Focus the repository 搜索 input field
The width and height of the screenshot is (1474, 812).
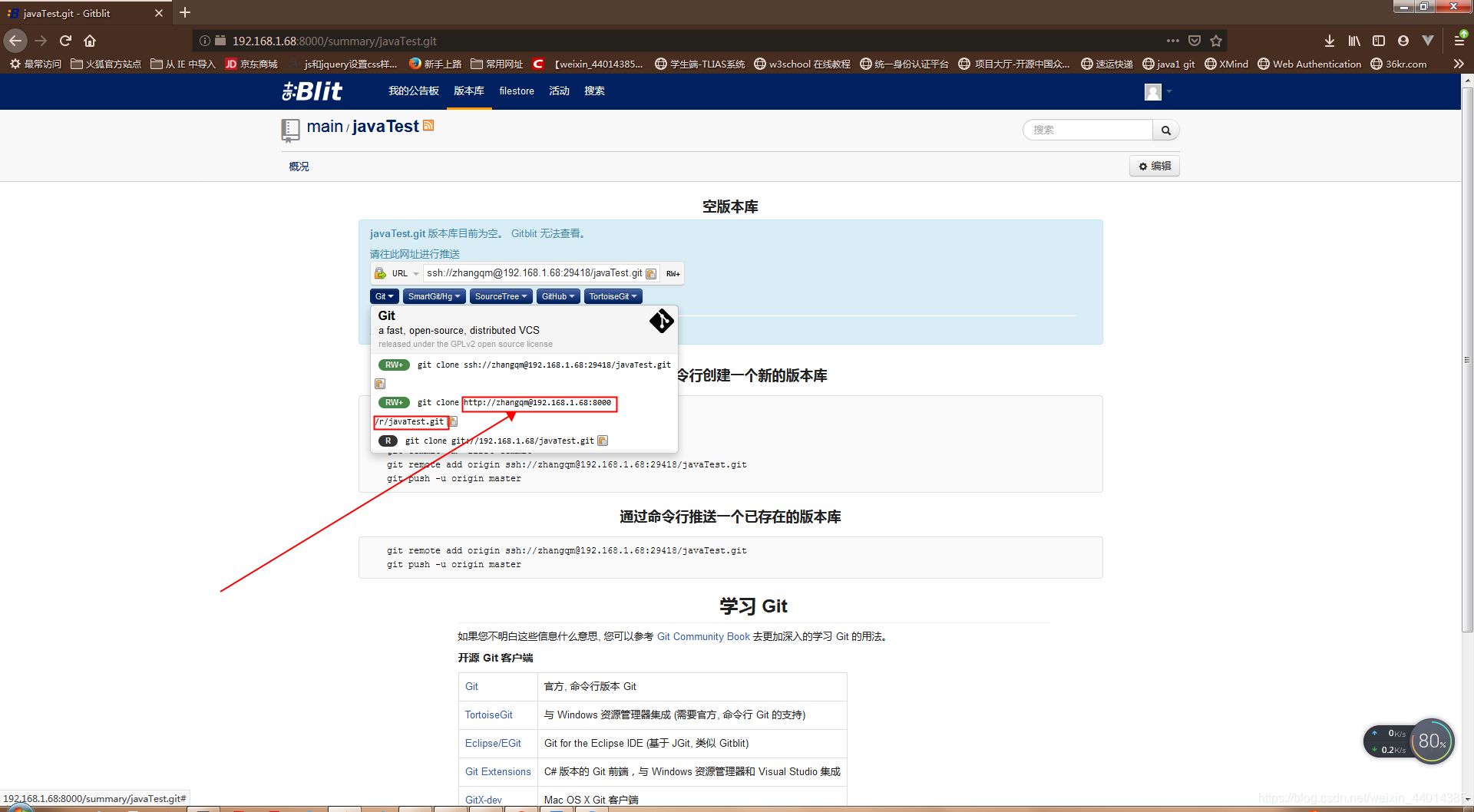point(1088,130)
